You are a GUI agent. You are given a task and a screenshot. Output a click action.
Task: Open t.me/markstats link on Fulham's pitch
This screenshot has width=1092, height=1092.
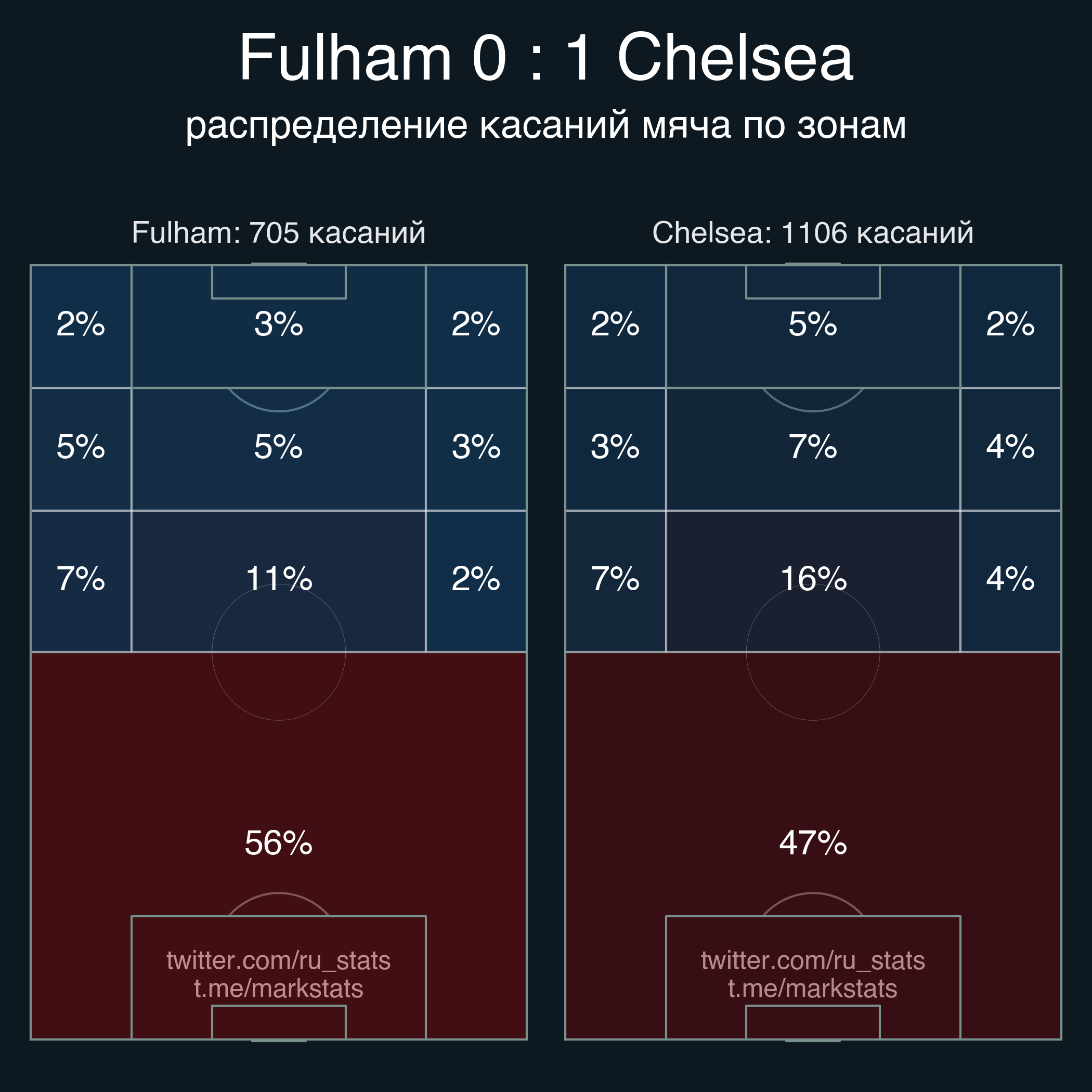(x=278, y=989)
